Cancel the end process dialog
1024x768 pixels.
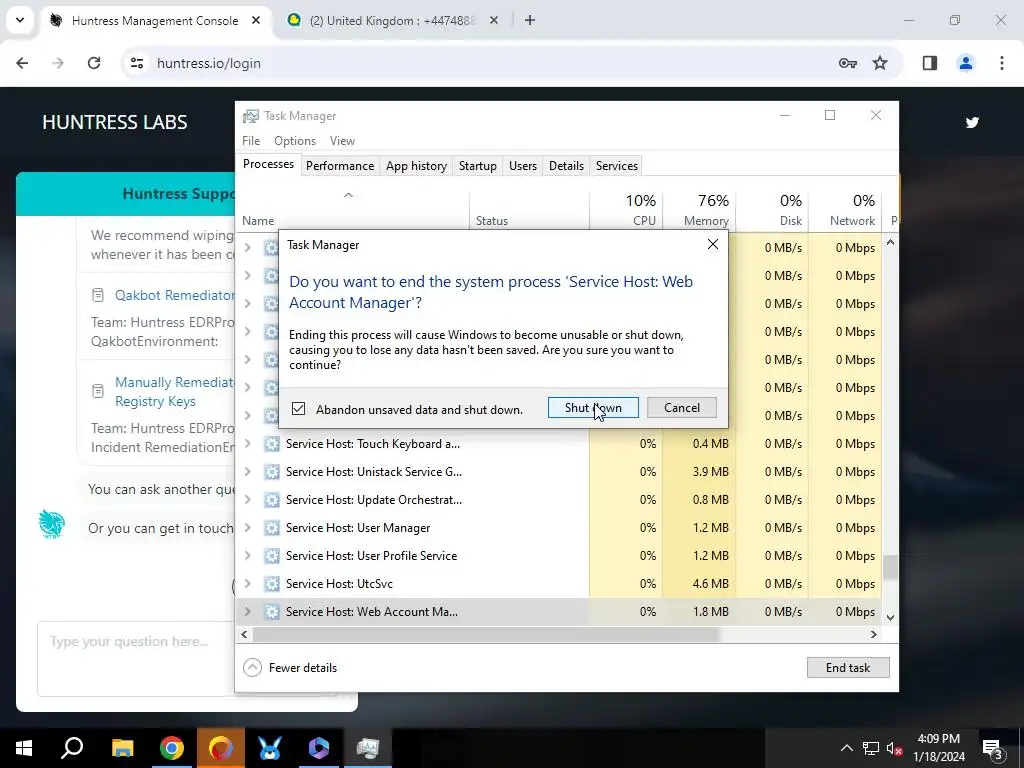click(x=682, y=408)
